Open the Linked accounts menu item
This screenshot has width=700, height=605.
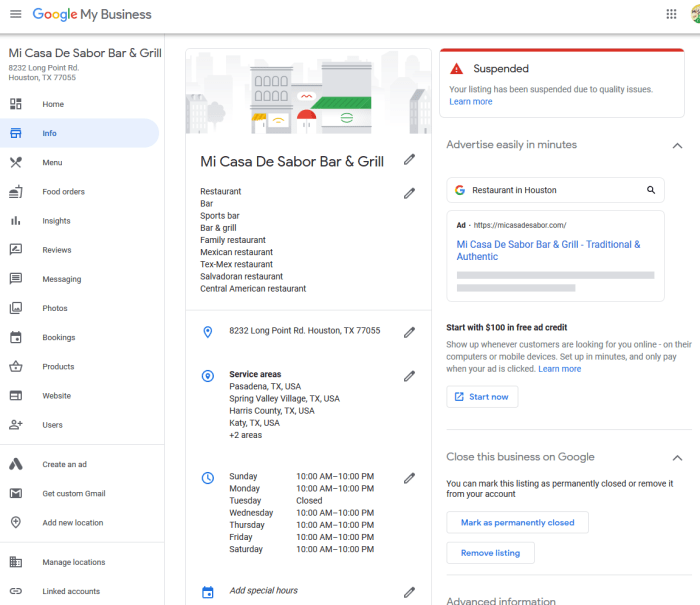(71, 591)
